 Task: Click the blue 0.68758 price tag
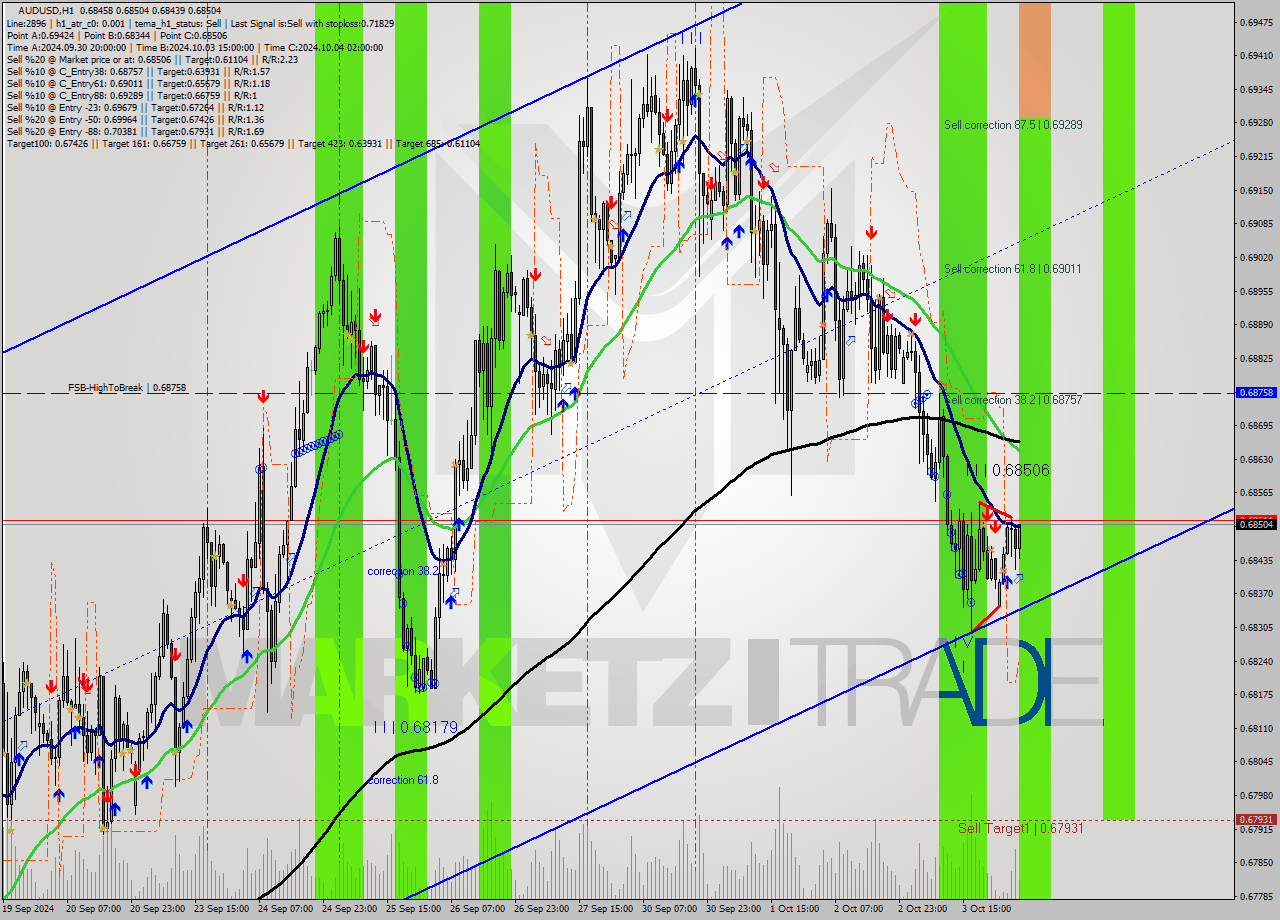(x=1256, y=393)
